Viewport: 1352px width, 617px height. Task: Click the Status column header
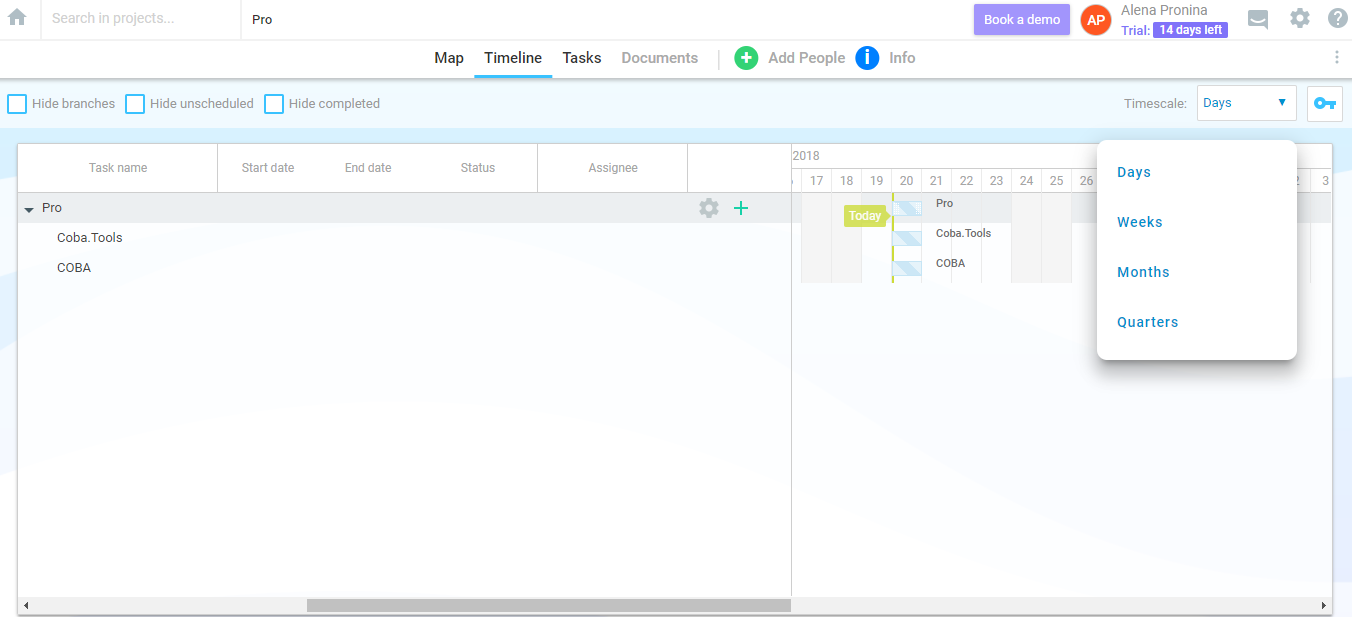(478, 168)
